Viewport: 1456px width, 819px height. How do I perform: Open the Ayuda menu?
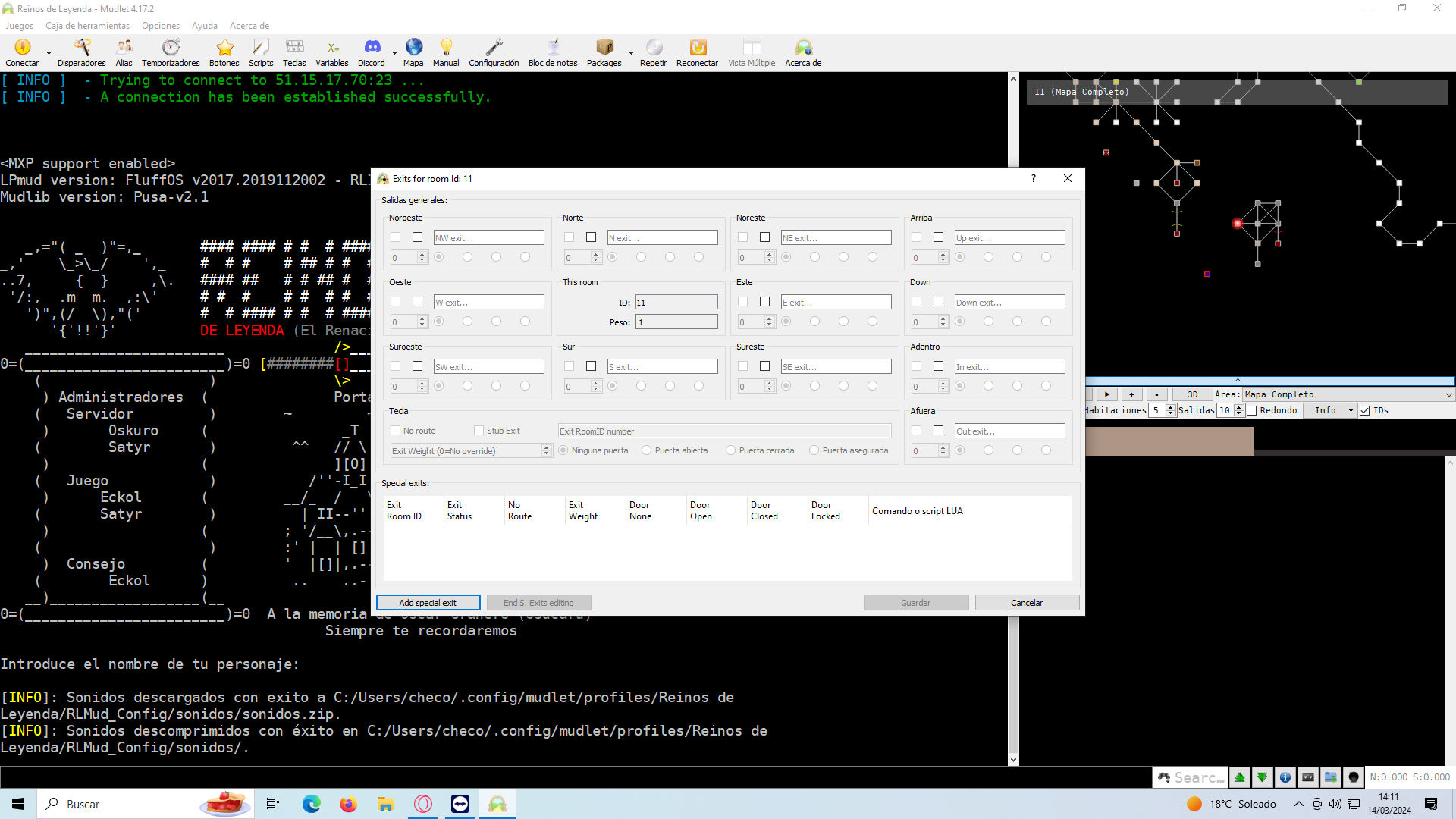pyautogui.click(x=205, y=26)
